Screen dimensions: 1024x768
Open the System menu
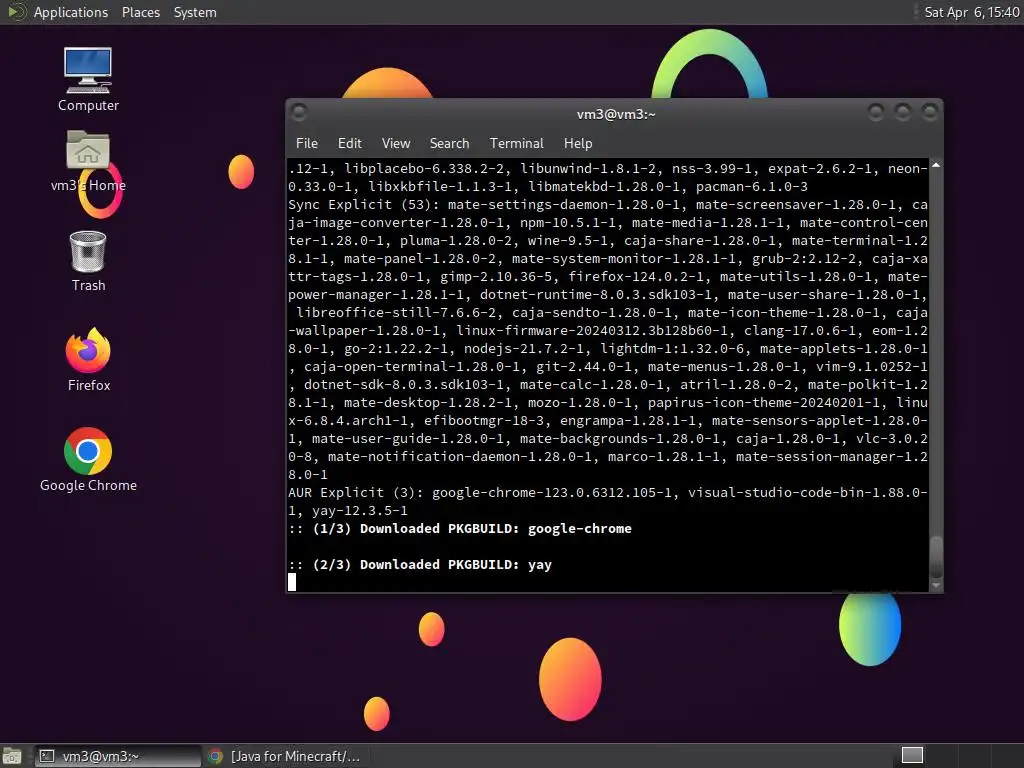(195, 12)
